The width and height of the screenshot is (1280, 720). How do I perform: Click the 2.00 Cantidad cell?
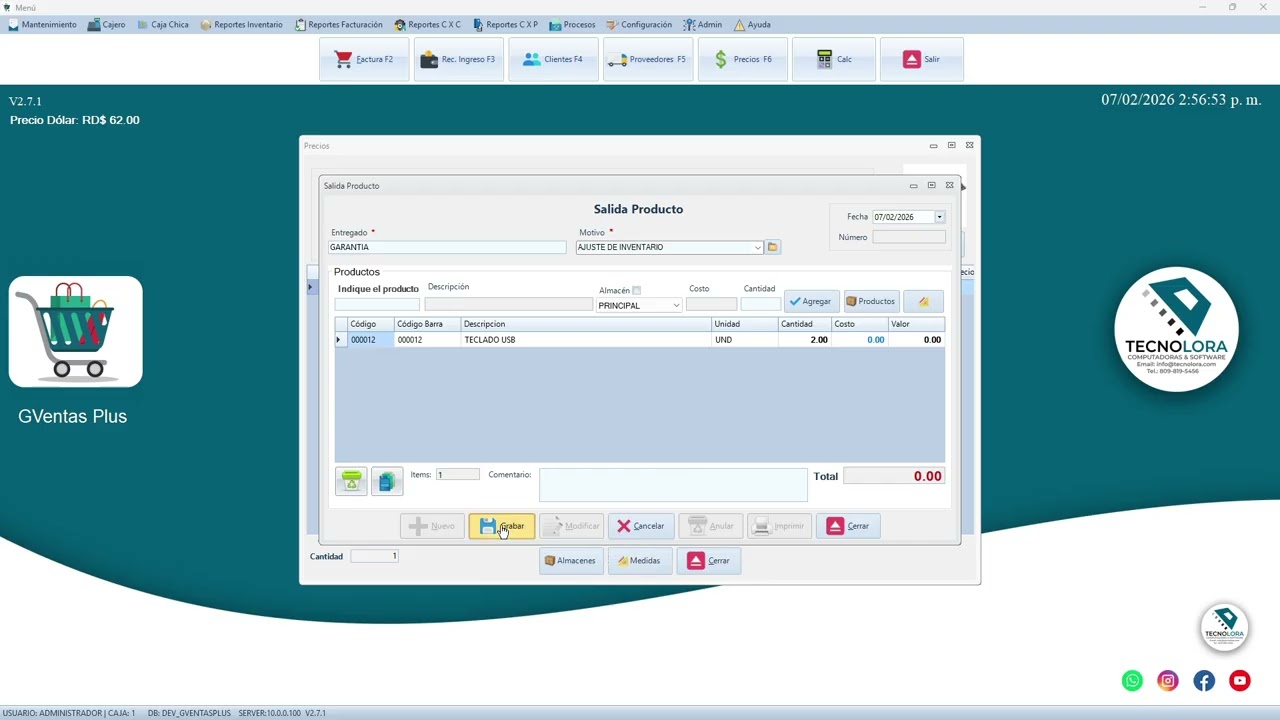[804, 340]
